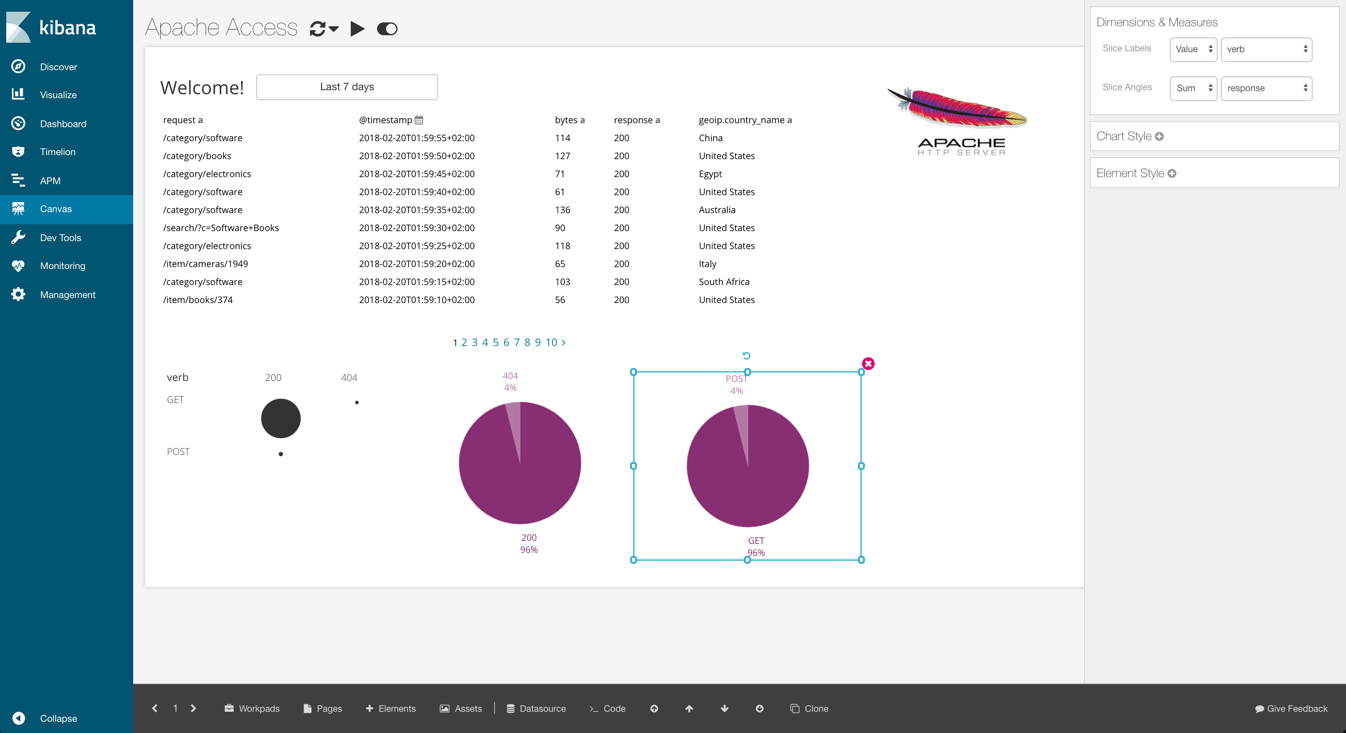Go to page 5 of the data table
Viewport: 1346px width, 733px height.
point(495,342)
